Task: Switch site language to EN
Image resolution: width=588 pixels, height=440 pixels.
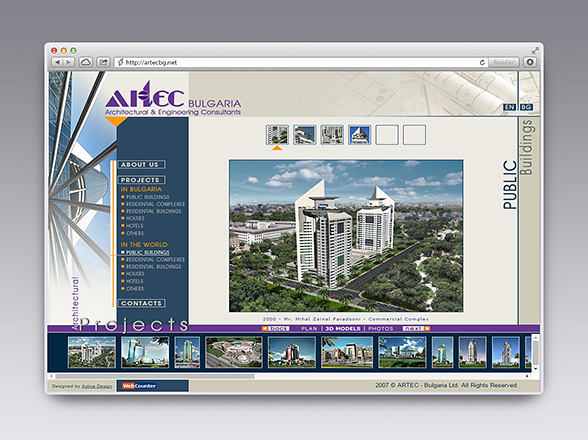Action: [x=509, y=107]
